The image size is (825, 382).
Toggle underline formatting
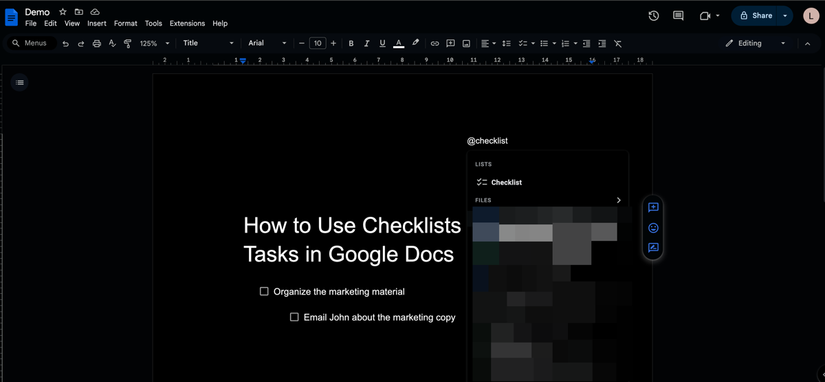click(x=383, y=43)
